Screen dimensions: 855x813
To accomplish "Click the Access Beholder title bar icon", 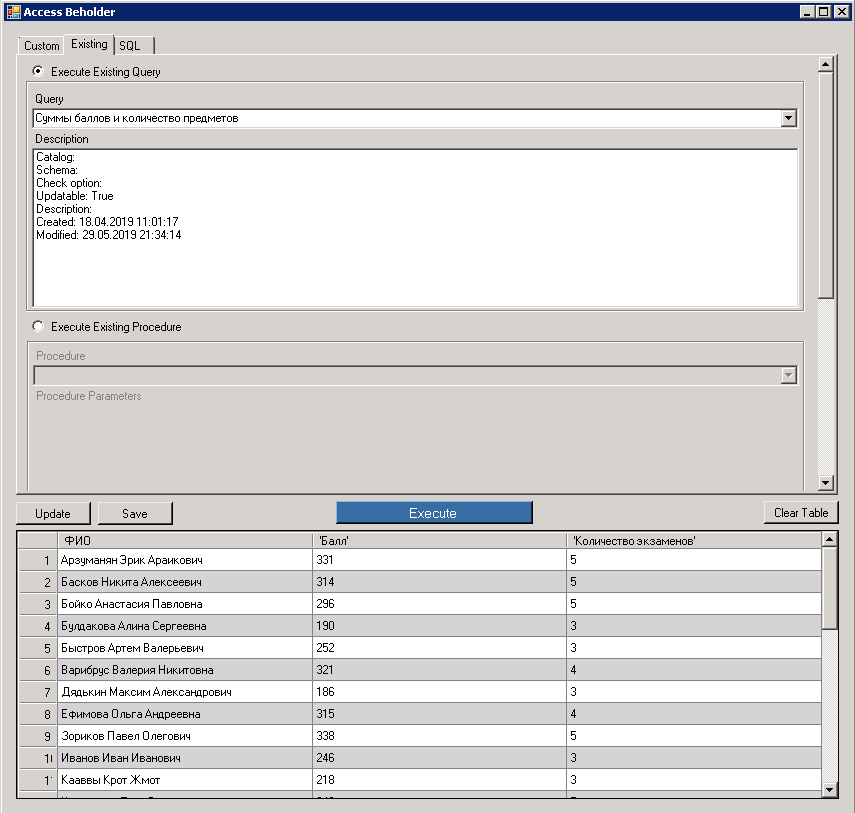I will tap(13, 11).
